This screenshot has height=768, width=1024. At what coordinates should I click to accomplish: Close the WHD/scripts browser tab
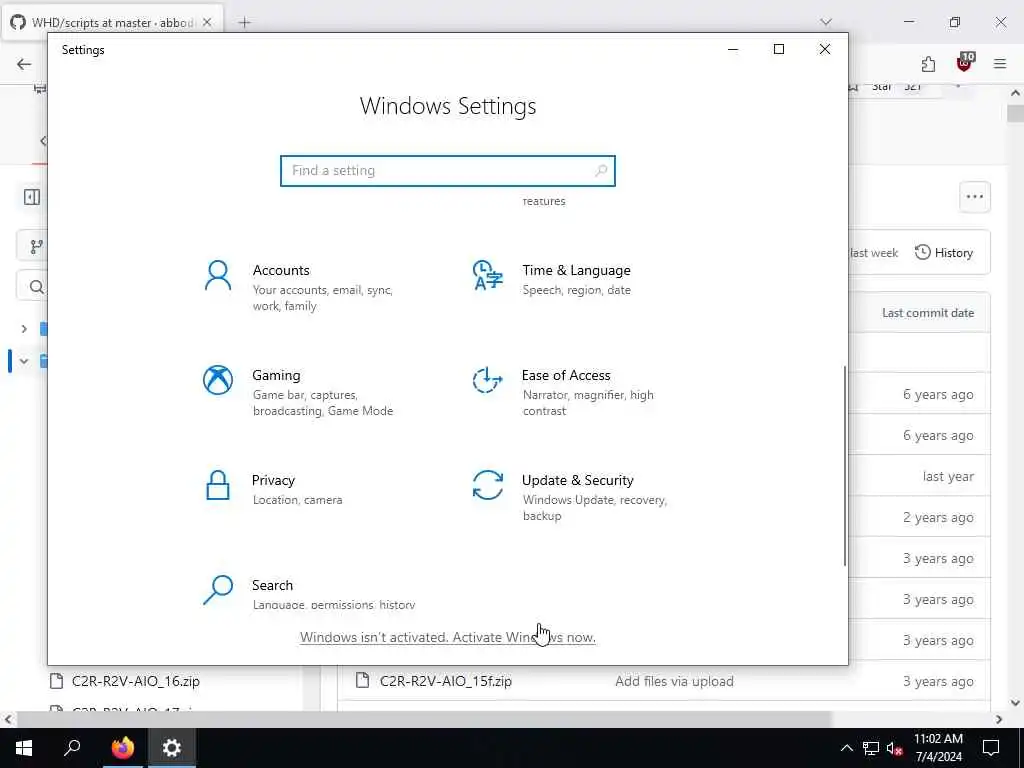pos(207,22)
